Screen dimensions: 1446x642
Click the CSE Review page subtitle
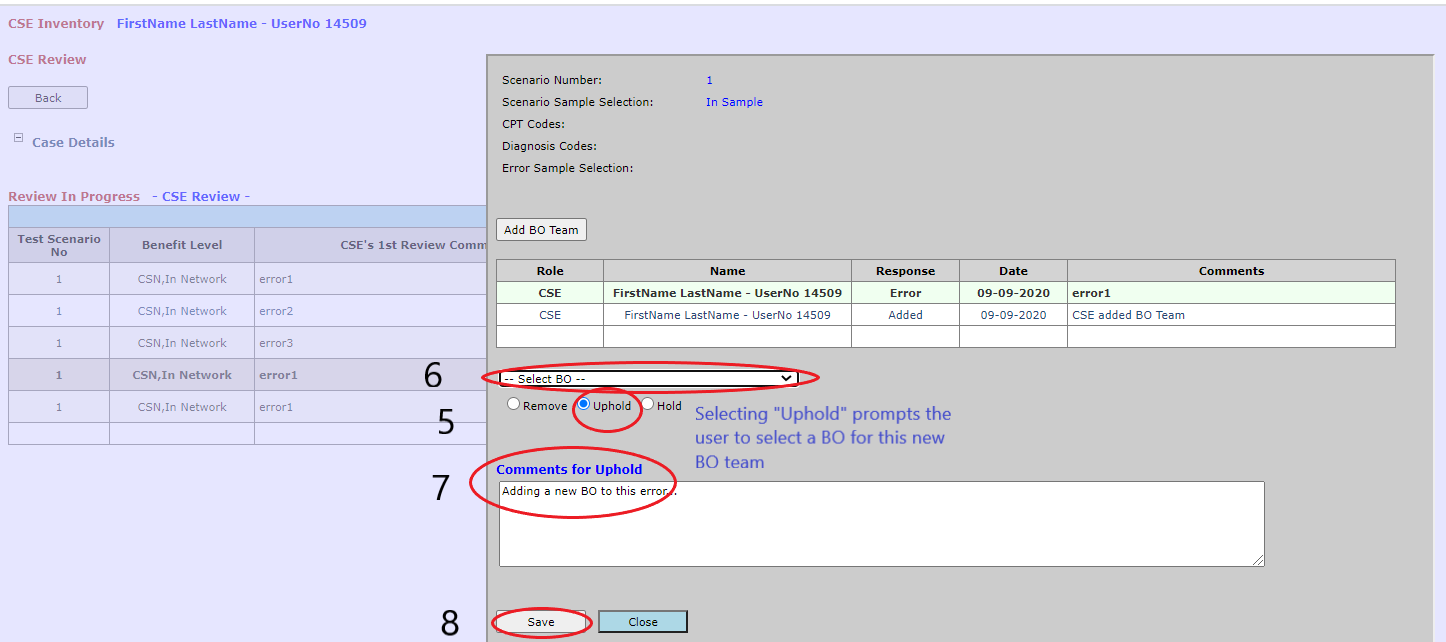47,59
